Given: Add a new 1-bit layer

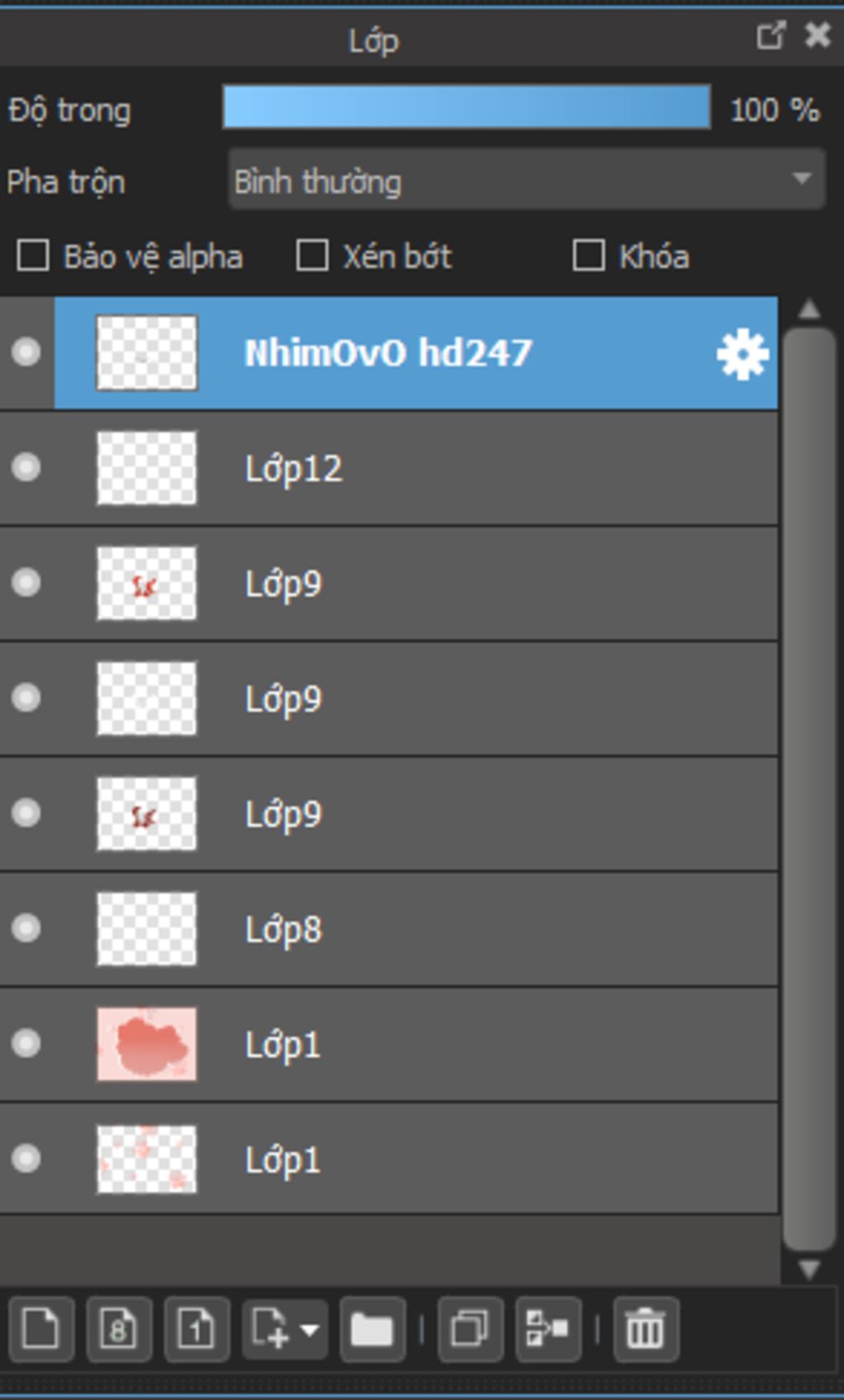Looking at the screenshot, I should pyautogui.click(x=196, y=1329).
